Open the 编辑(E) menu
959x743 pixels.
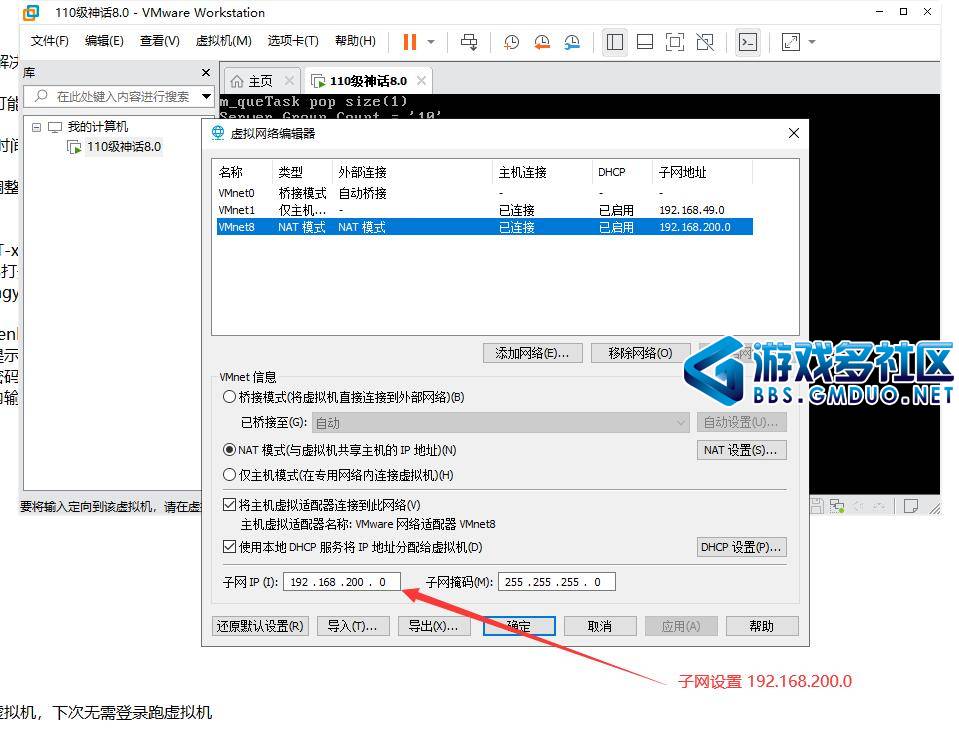(x=104, y=41)
